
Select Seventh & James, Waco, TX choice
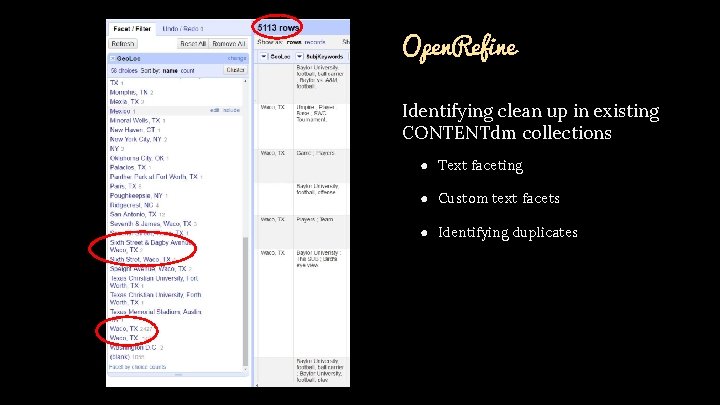151,224
